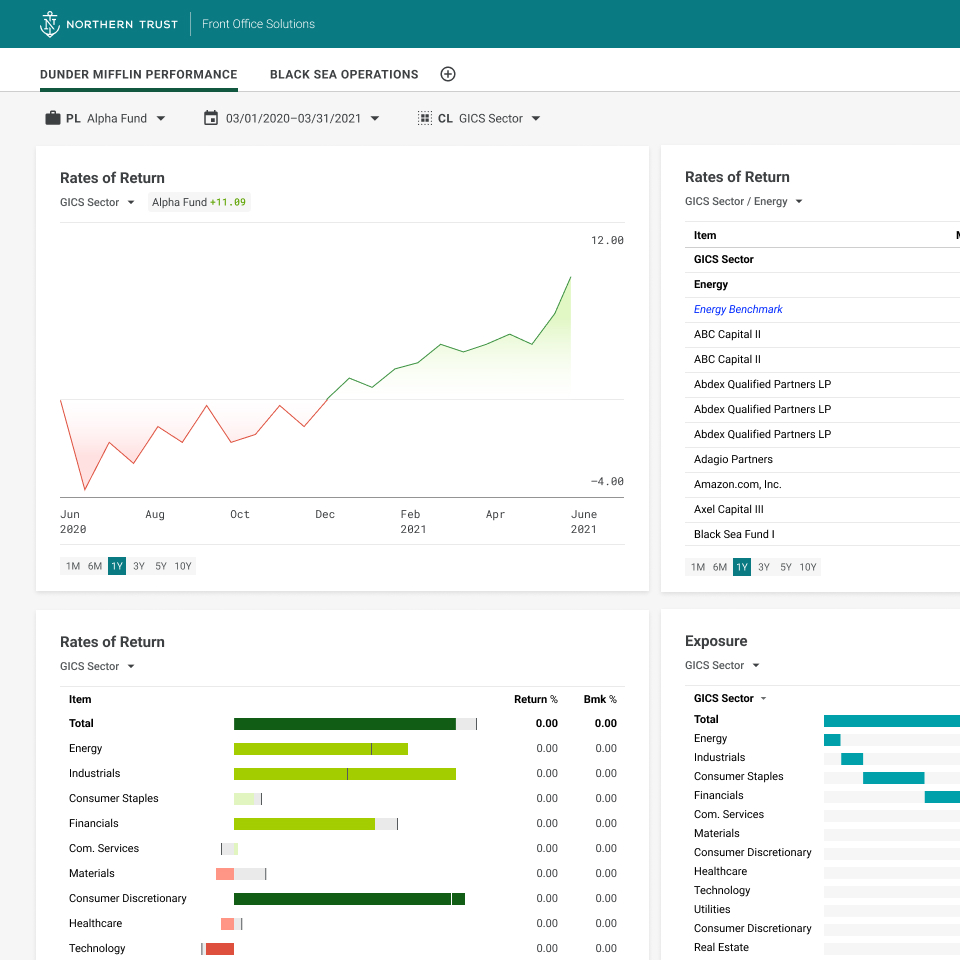Click the calendar date range icon
Image resolution: width=960 pixels, height=960 pixels.
tap(211, 118)
